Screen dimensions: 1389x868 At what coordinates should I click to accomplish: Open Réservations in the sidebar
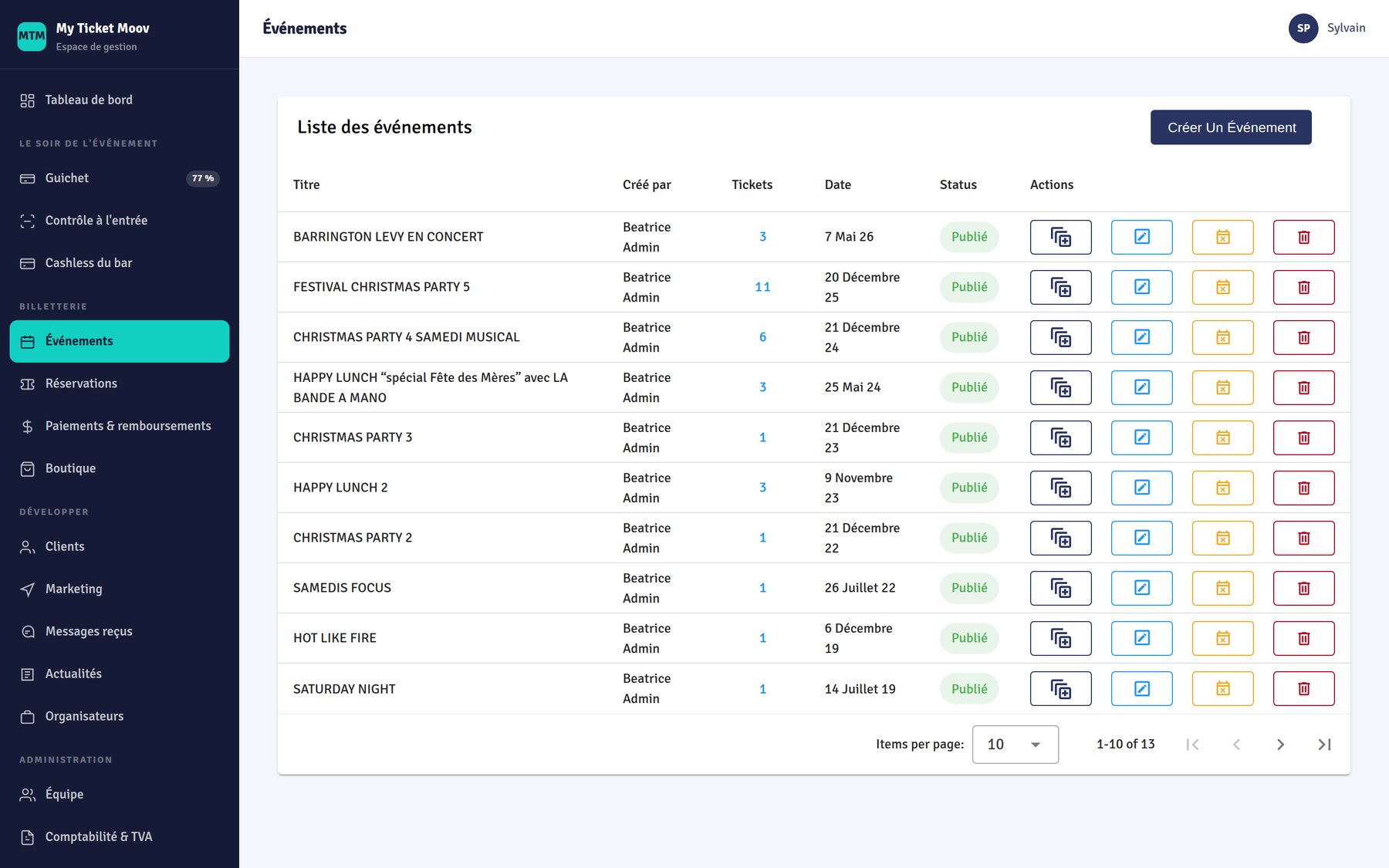click(x=120, y=383)
